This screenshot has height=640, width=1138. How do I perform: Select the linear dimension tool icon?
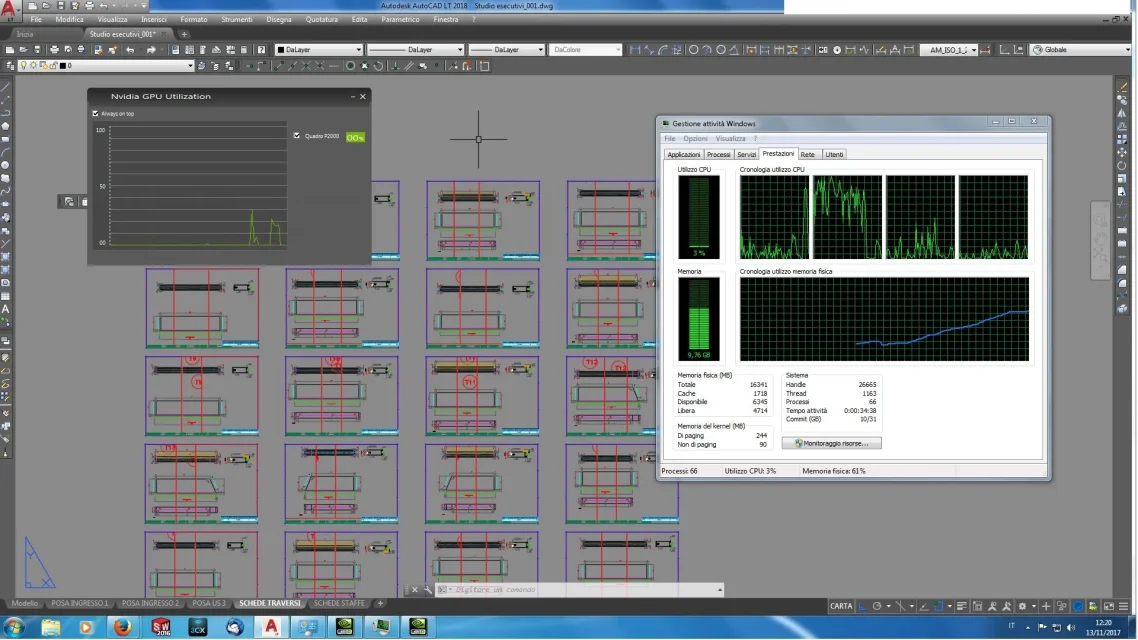[x=634, y=50]
